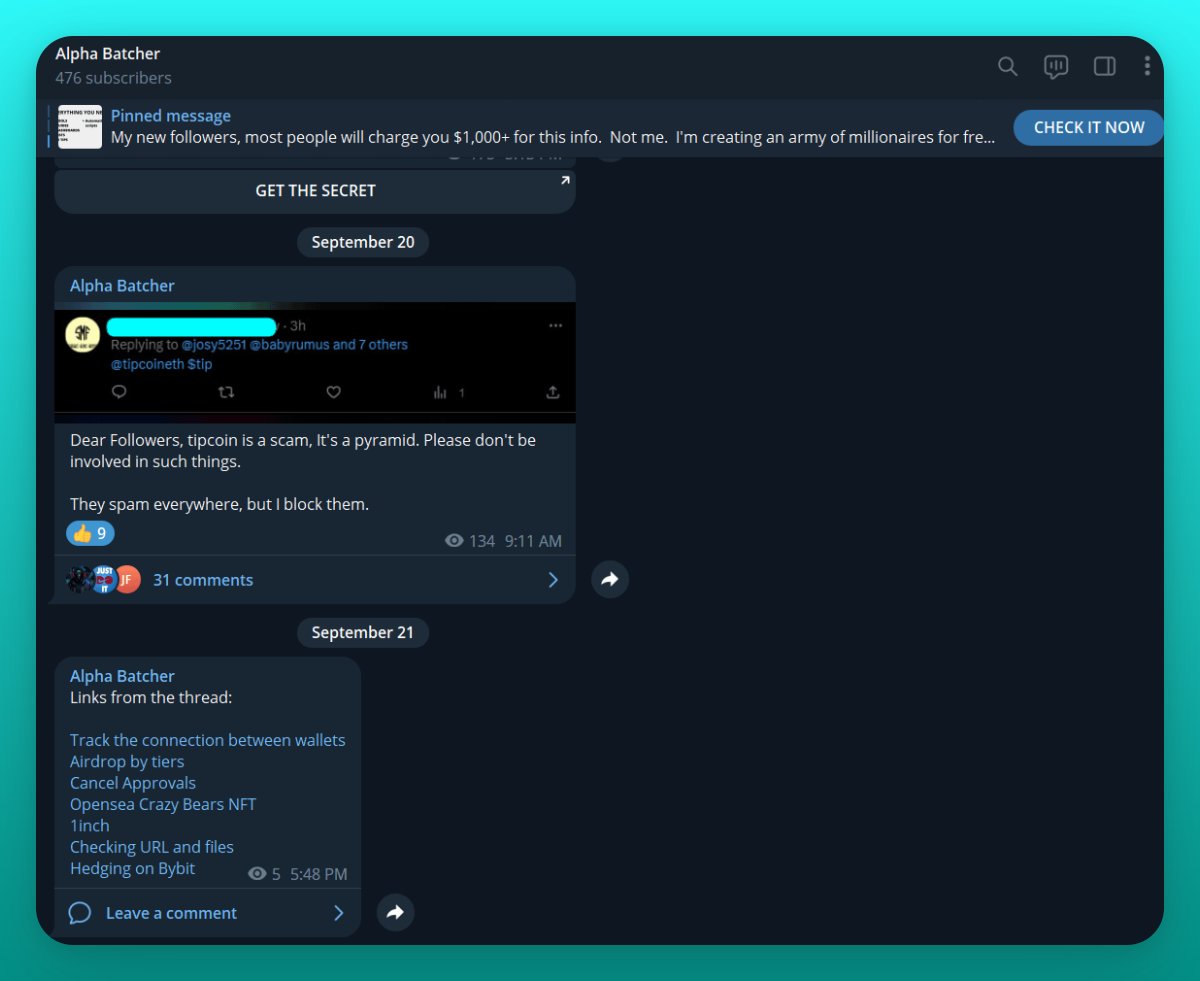The height and width of the screenshot is (981, 1200).
Task: Click the tweet's share upload icon
Action: (553, 392)
